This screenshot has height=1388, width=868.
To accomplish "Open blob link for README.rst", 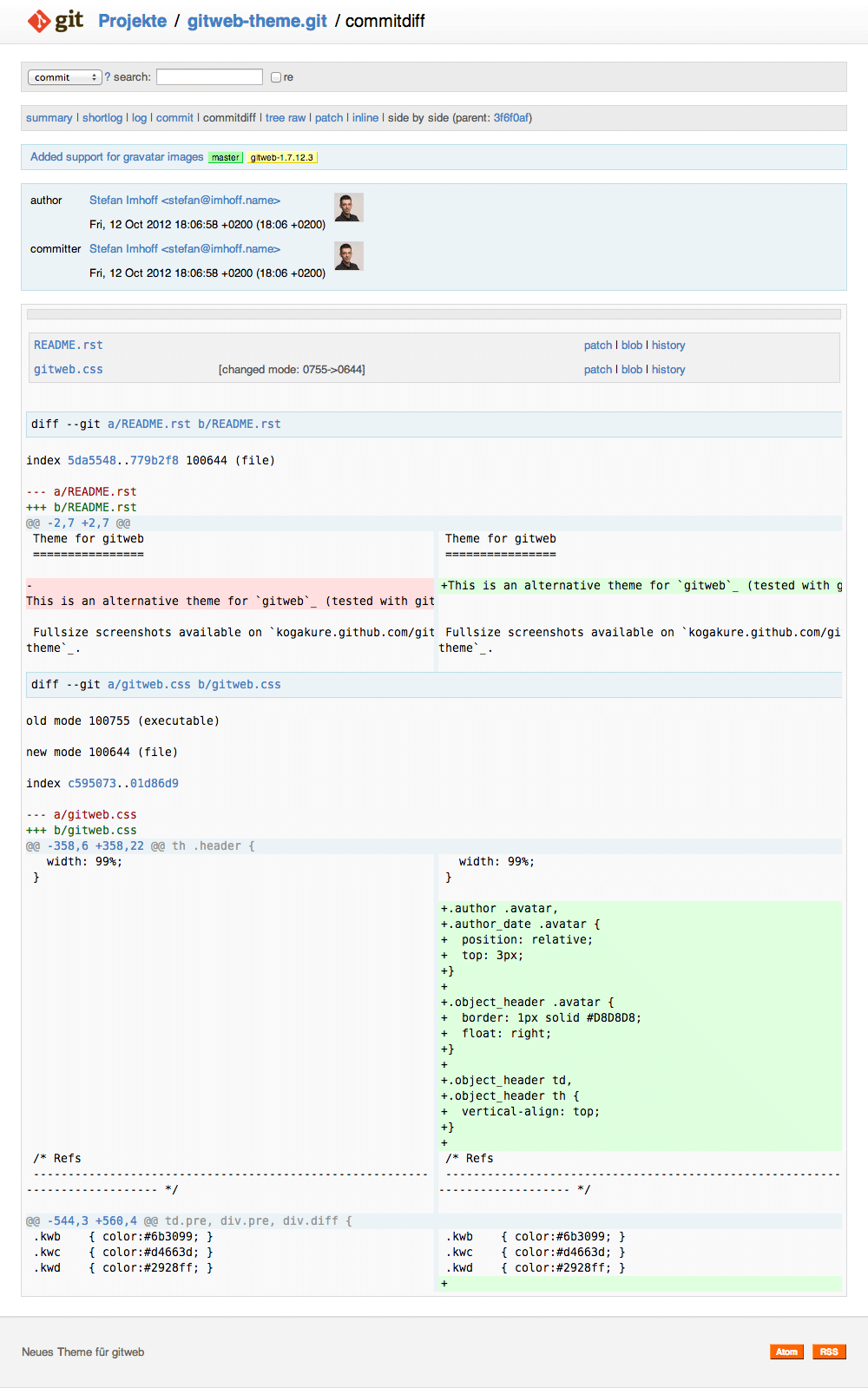I will pos(632,345).
